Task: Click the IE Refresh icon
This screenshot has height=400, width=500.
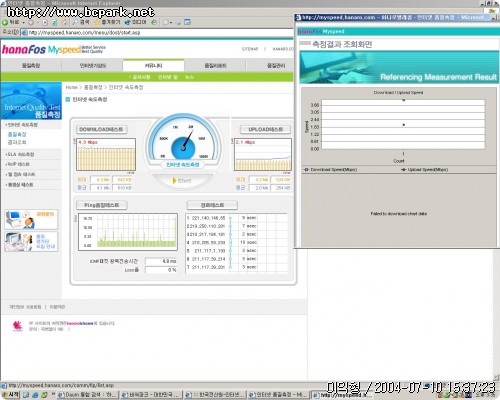Action: [x=55, y=22]
